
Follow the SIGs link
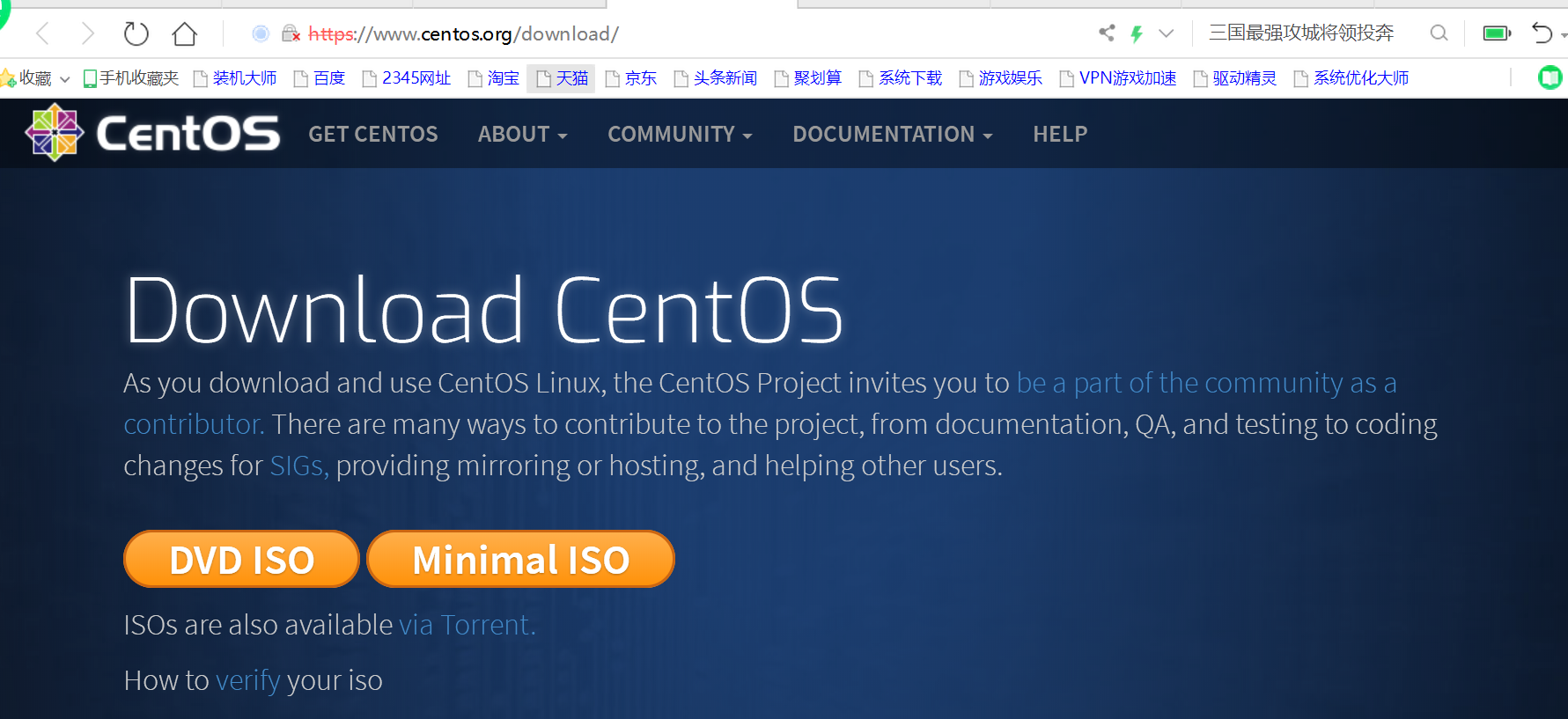coord(299,466)
